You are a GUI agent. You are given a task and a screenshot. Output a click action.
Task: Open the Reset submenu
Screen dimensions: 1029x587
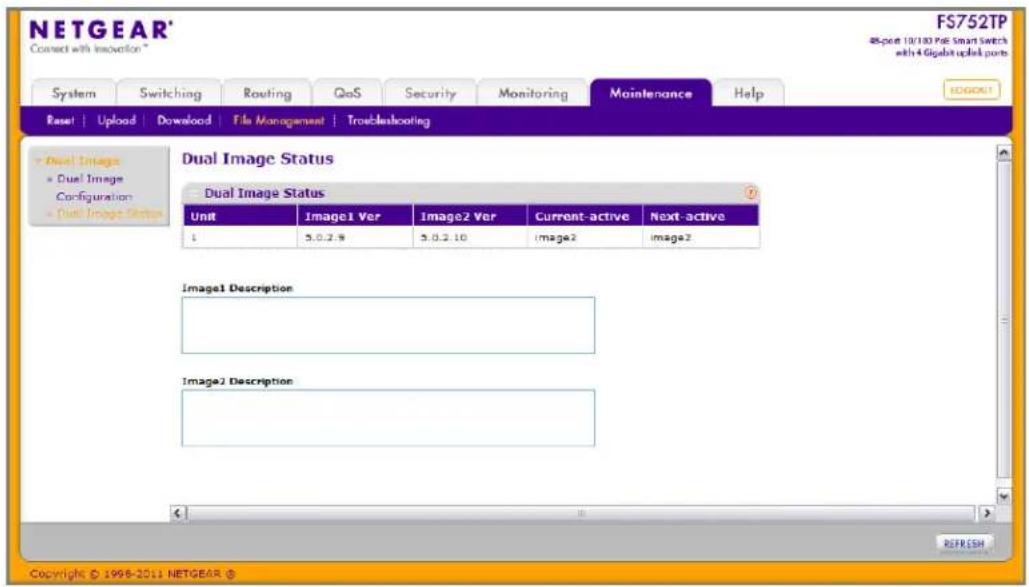tap(60, 121)
